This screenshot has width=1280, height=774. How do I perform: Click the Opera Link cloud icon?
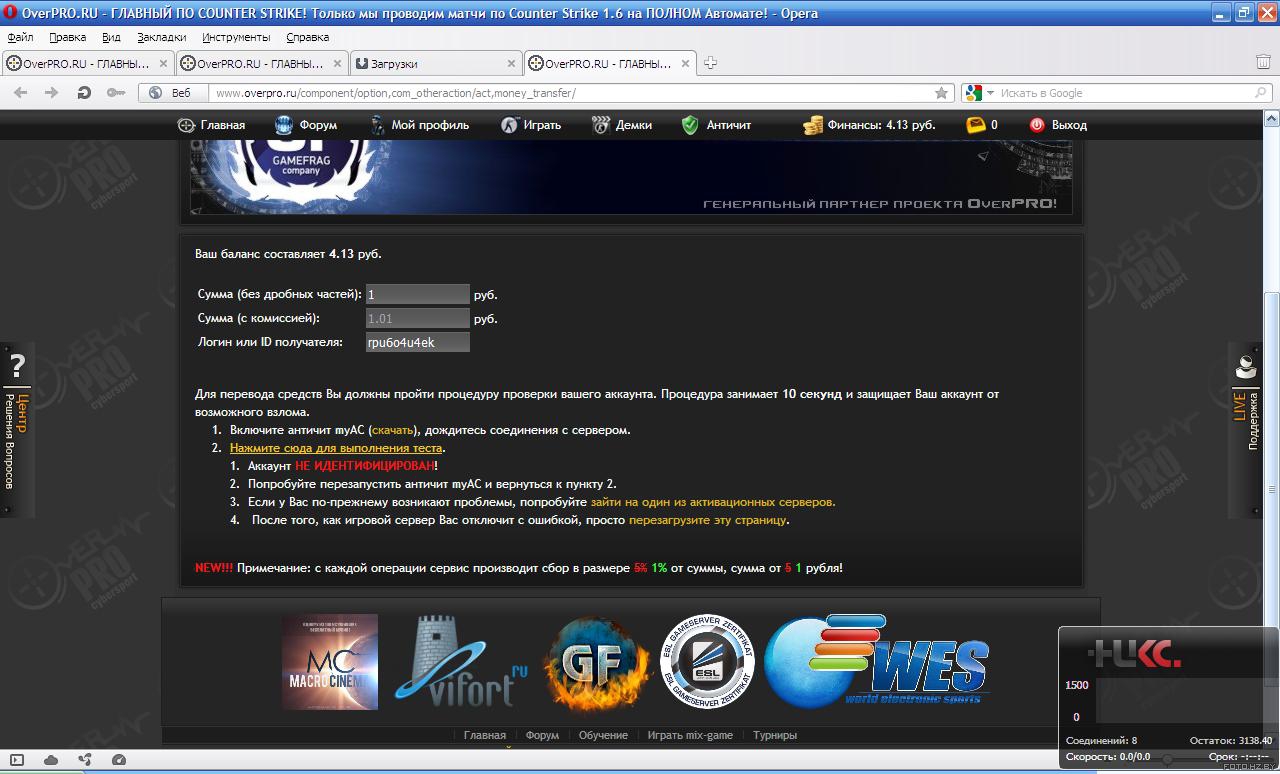[51, 760]
